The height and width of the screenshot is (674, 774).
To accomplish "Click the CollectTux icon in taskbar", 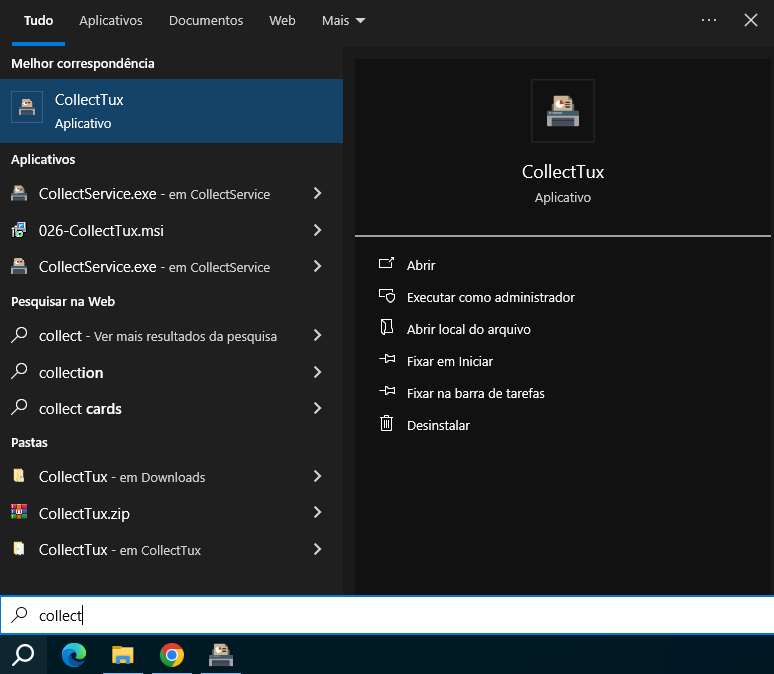I will pyautogui.click(x=221, y=655).
